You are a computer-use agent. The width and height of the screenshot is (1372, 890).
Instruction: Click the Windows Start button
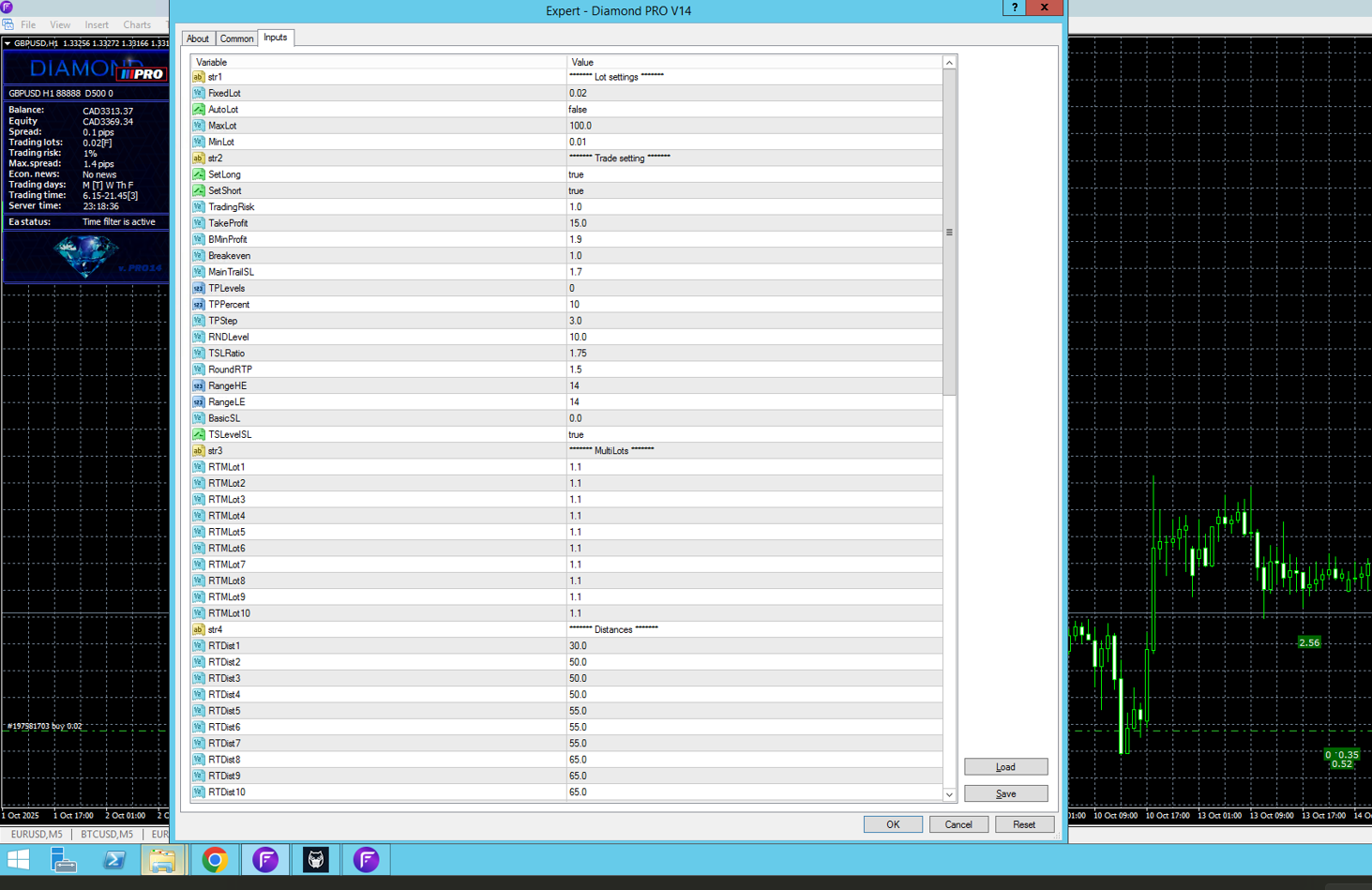(19, 860)
